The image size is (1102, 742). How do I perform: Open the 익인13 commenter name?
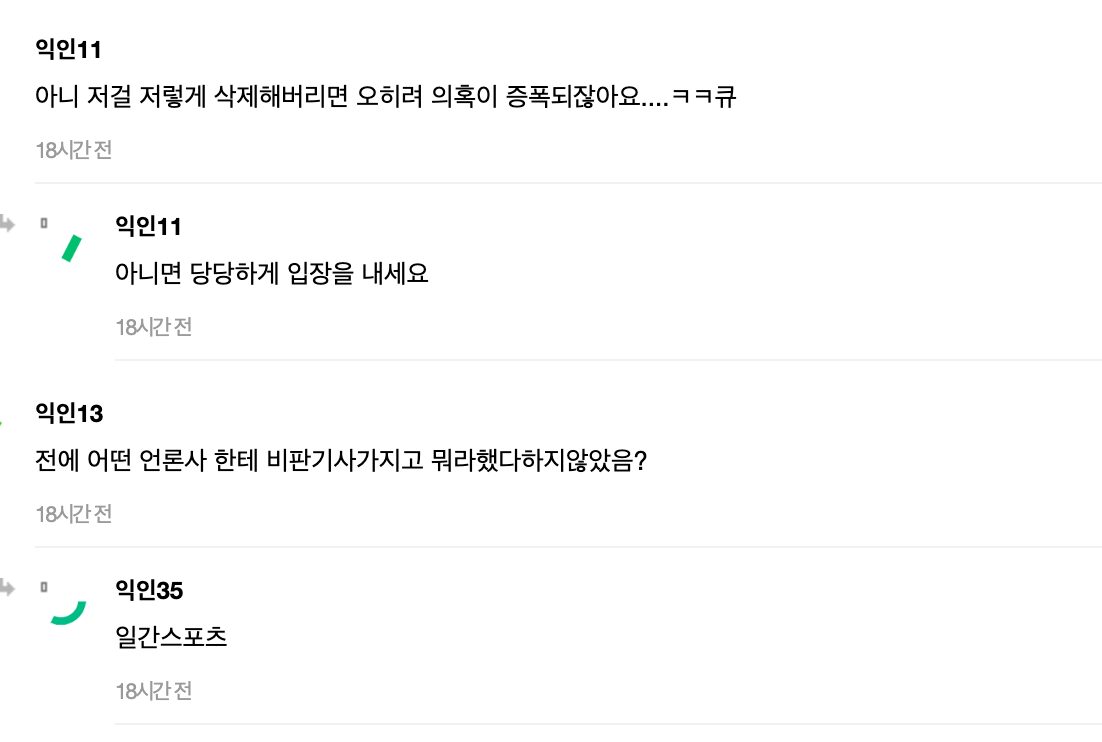[x=69, y=412]
